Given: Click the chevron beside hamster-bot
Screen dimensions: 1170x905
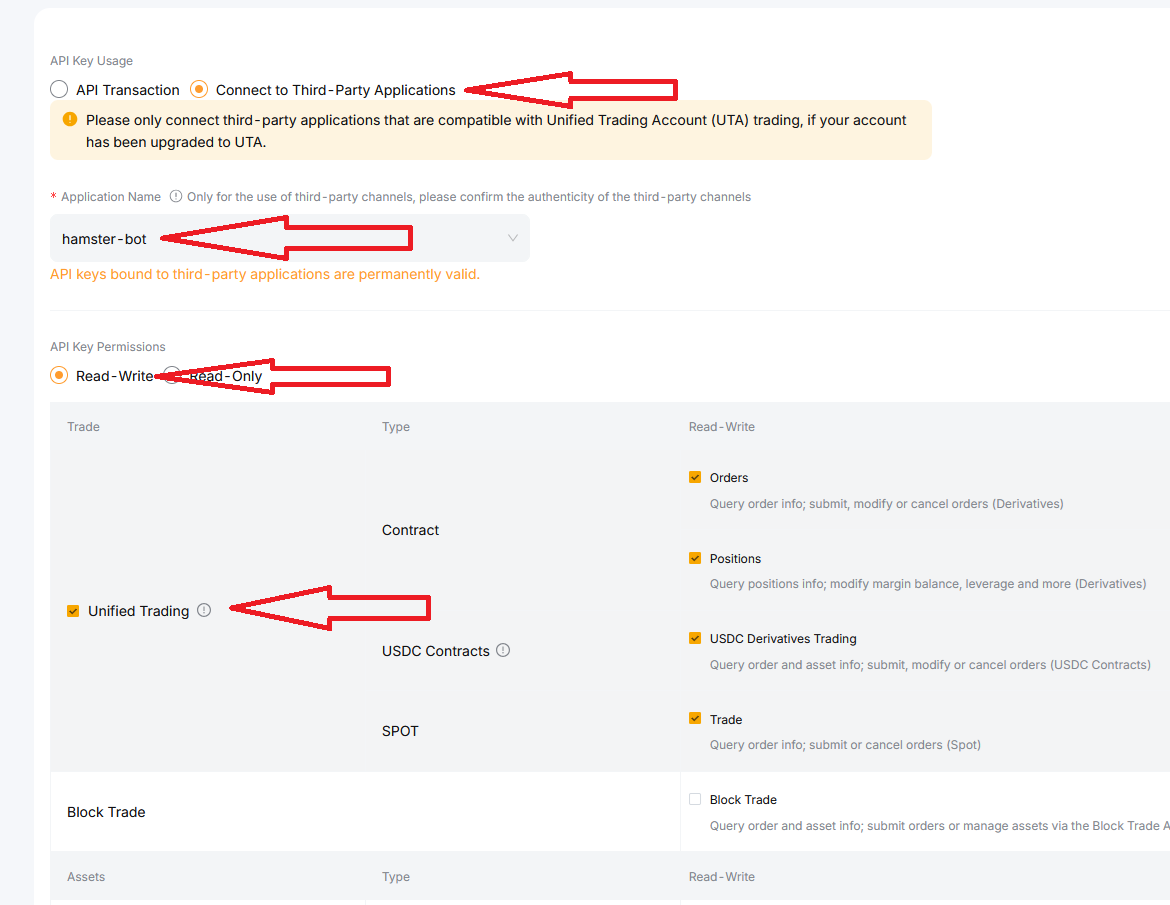Looking at the screenshot, I should (x=512, y=238).
